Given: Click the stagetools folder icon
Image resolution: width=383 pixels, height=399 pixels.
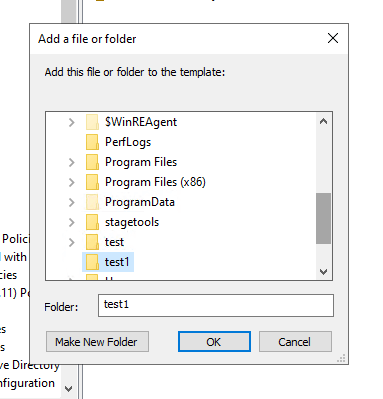Looking at the screenshot, I should (92, 222).
